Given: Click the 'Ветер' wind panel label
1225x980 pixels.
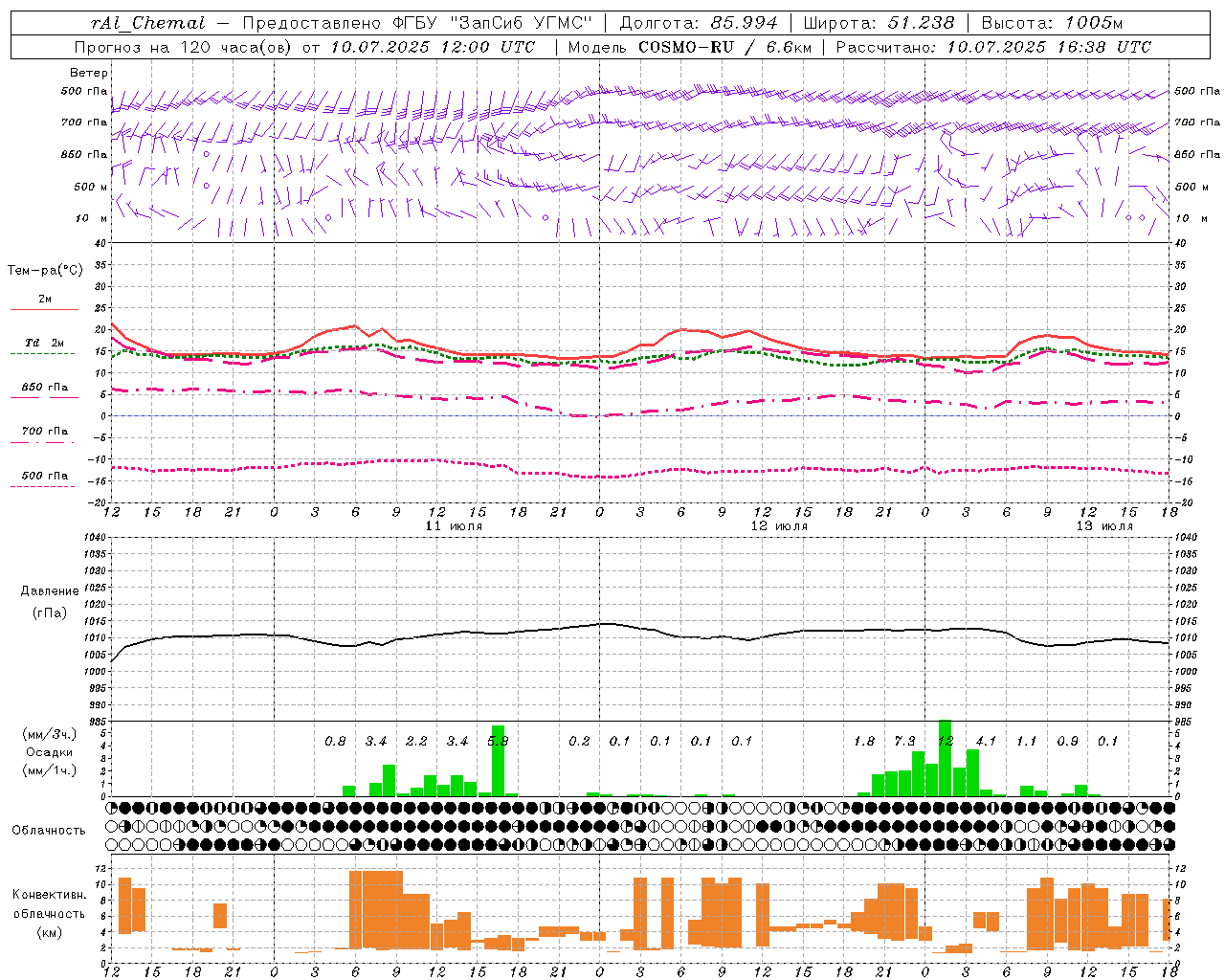Looking at the screenshot, I should 89,73.
